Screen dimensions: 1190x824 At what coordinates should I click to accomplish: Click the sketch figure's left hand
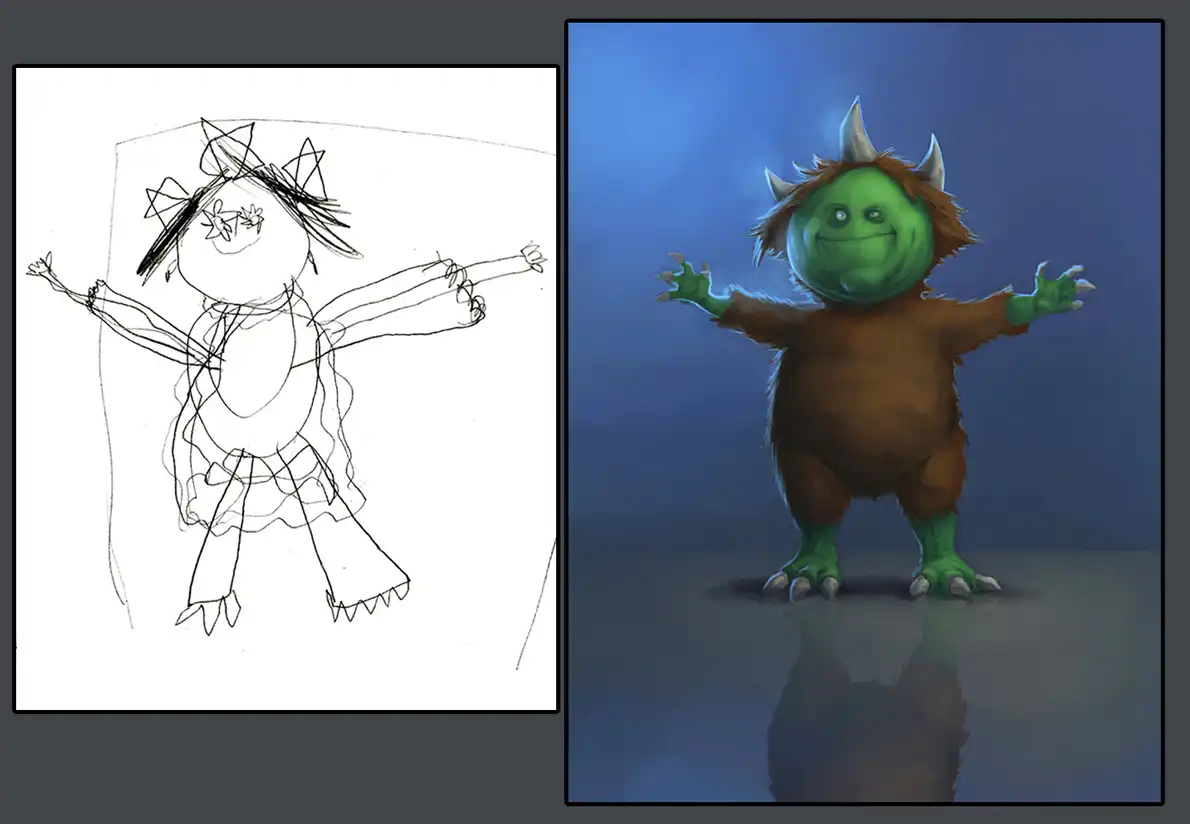tap(42, 266)
